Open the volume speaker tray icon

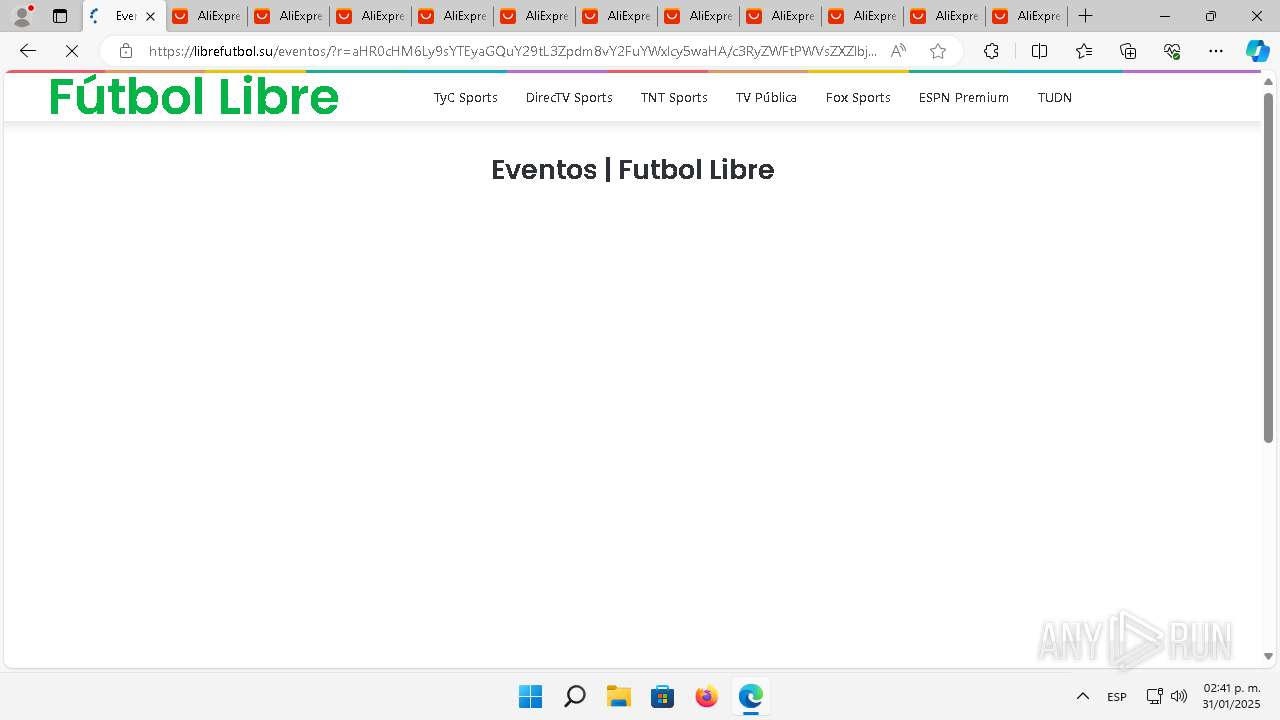1179,696
